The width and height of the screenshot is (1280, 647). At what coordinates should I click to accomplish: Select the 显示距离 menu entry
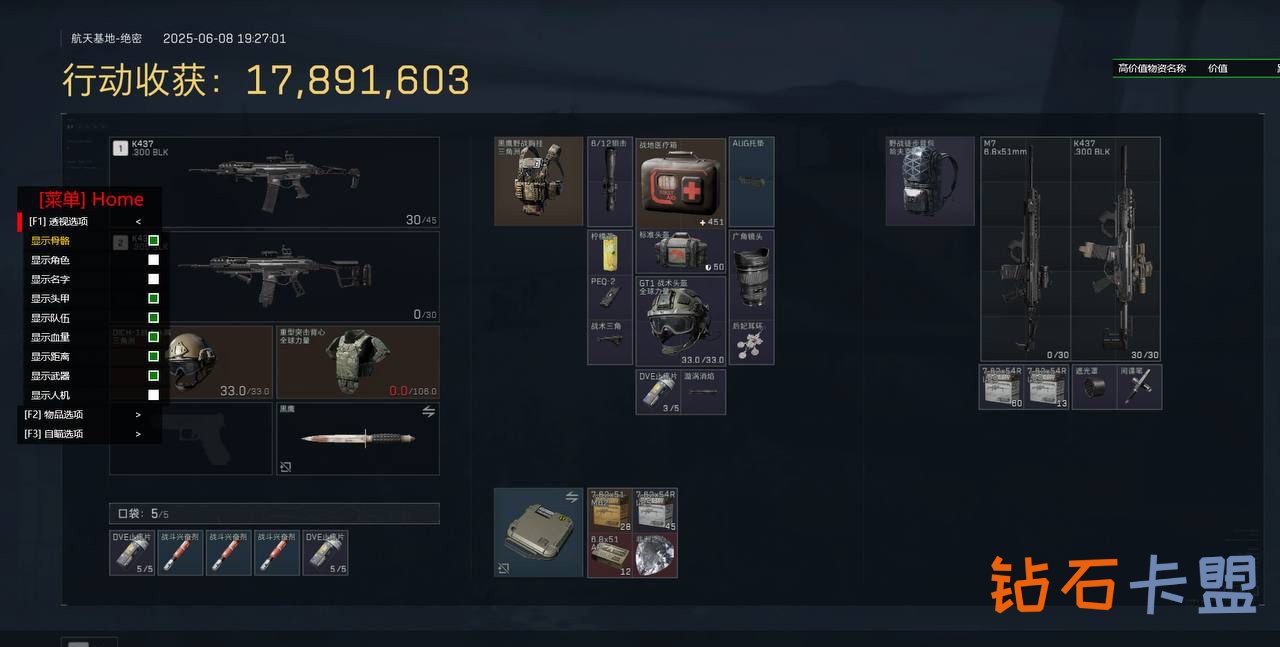(90, 357)
